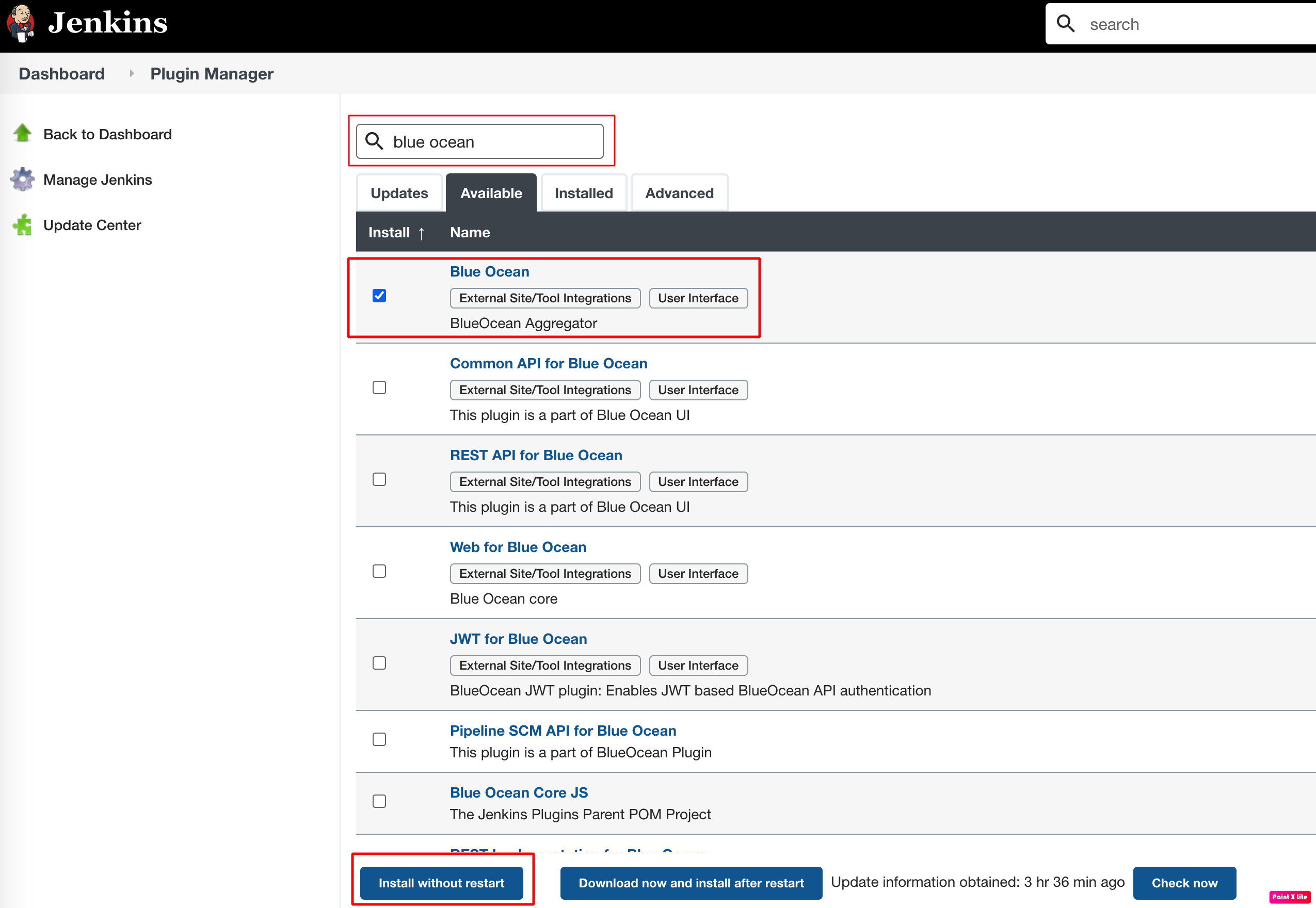Click The Jenkins Plugins Parent POM Project text
1316x908 pixels.
(581, 814)
